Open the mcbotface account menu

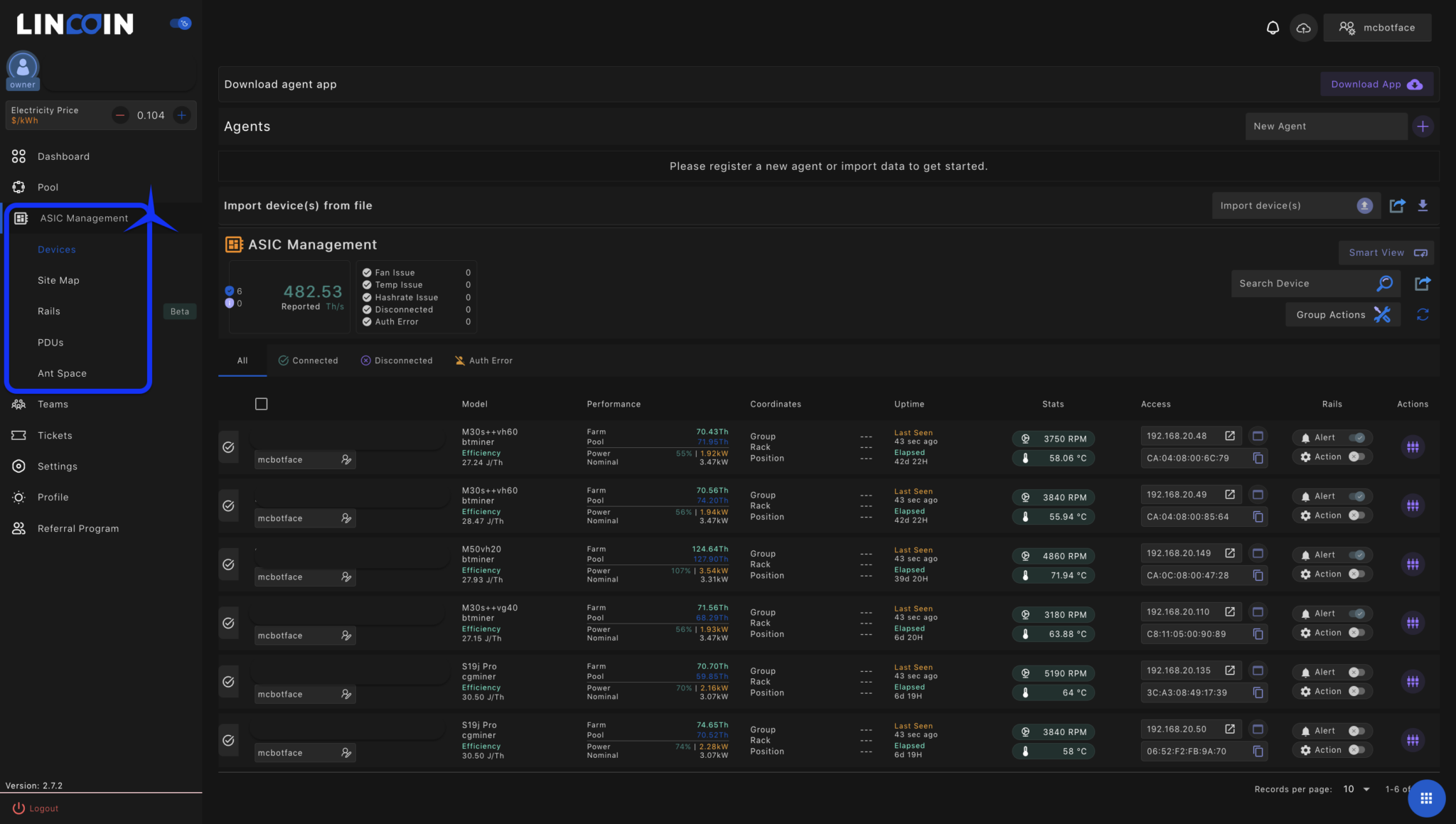pos(1376,28)
